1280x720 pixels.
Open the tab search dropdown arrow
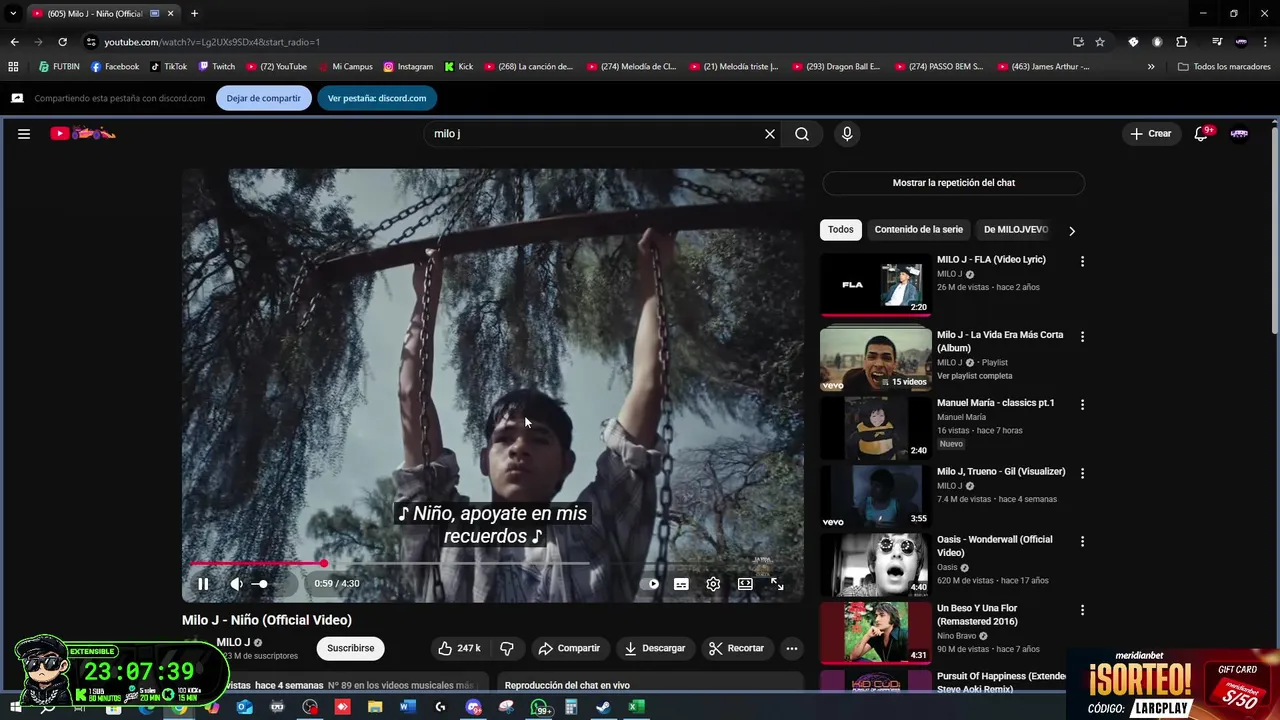(x=13, y=13)
